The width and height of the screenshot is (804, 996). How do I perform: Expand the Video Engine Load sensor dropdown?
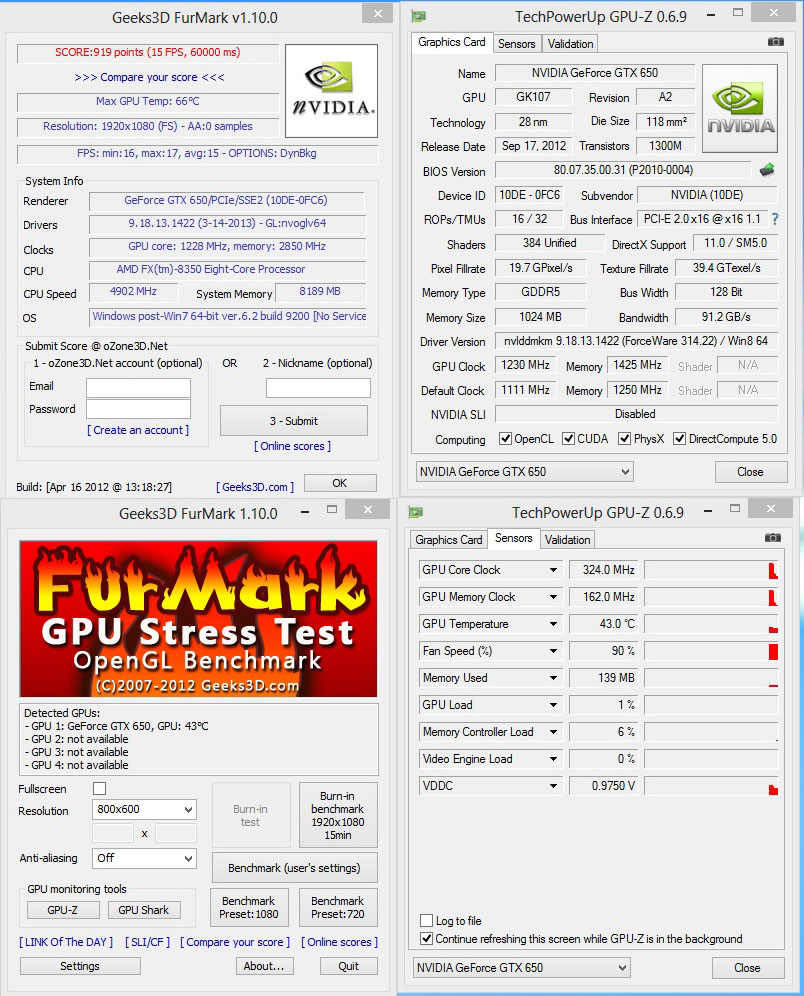(x=553, y=759)
